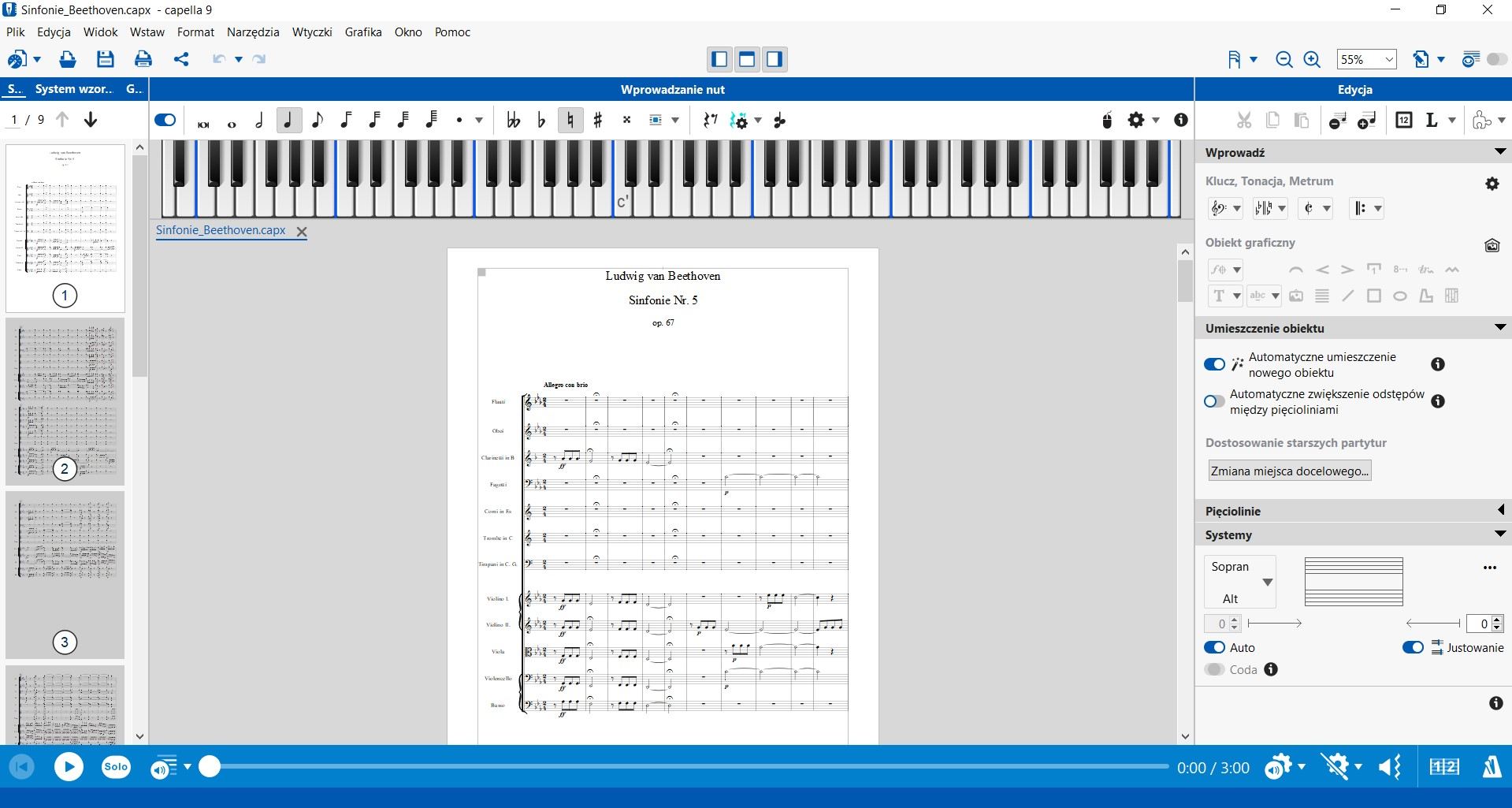Toggle Justowanie switch
The width and height of the screenshot is (1512, 808).
click(1413, 648)
